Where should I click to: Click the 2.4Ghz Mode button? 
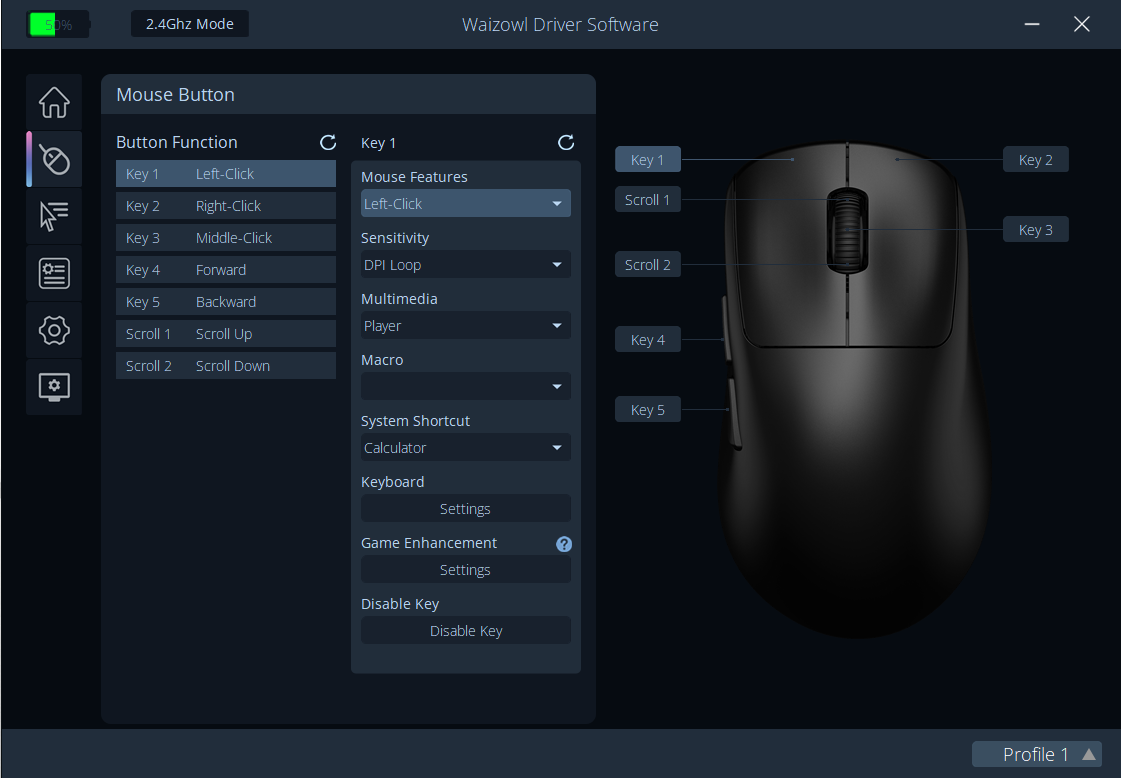click(190, 24)
